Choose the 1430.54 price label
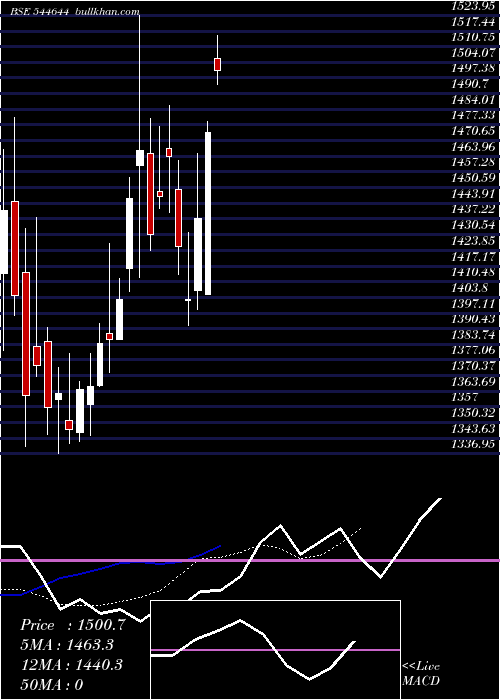This screenshot has width=500, height=700. point(473,225)
